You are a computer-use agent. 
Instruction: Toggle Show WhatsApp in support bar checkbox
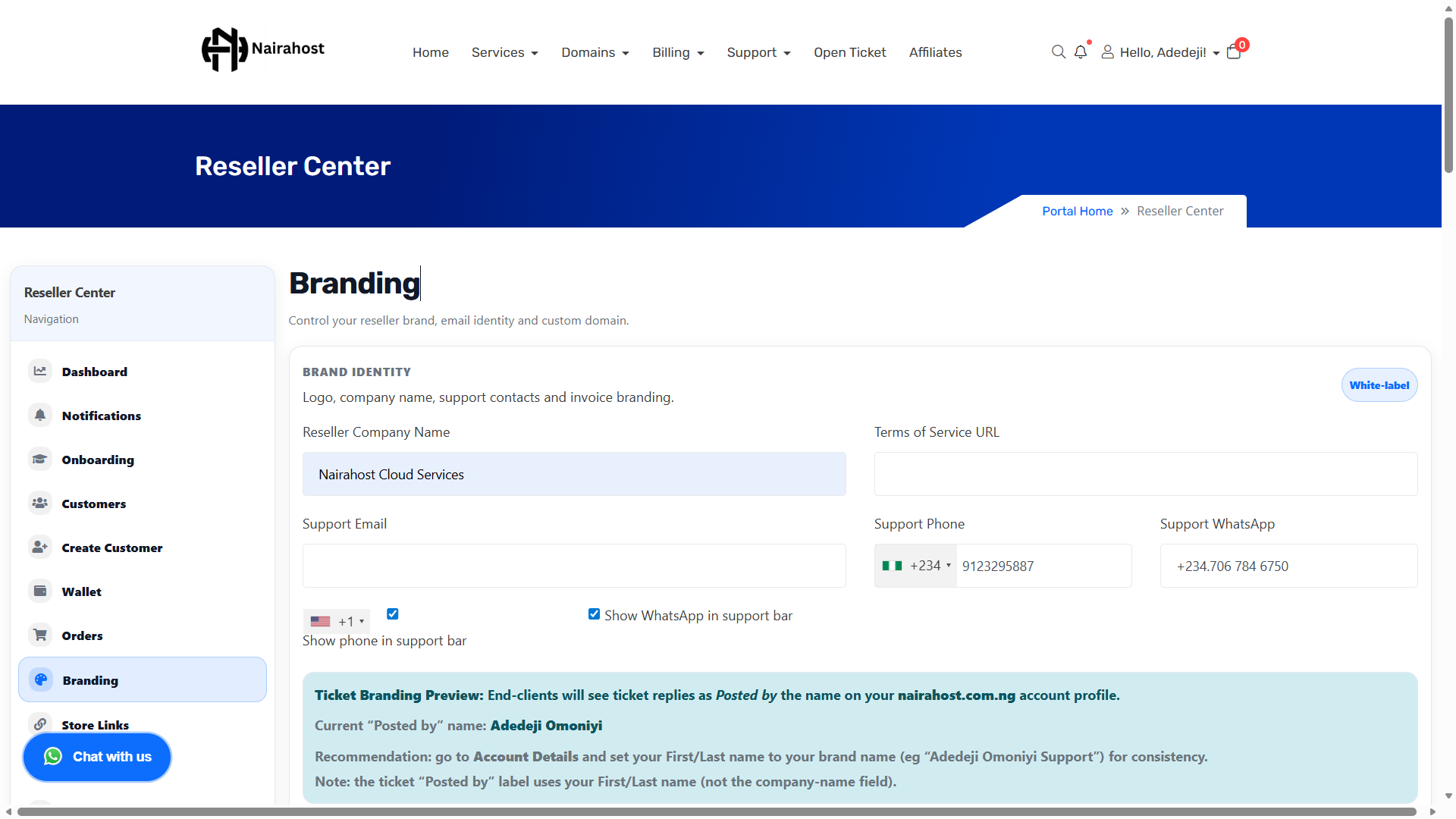tap(595, 614)
